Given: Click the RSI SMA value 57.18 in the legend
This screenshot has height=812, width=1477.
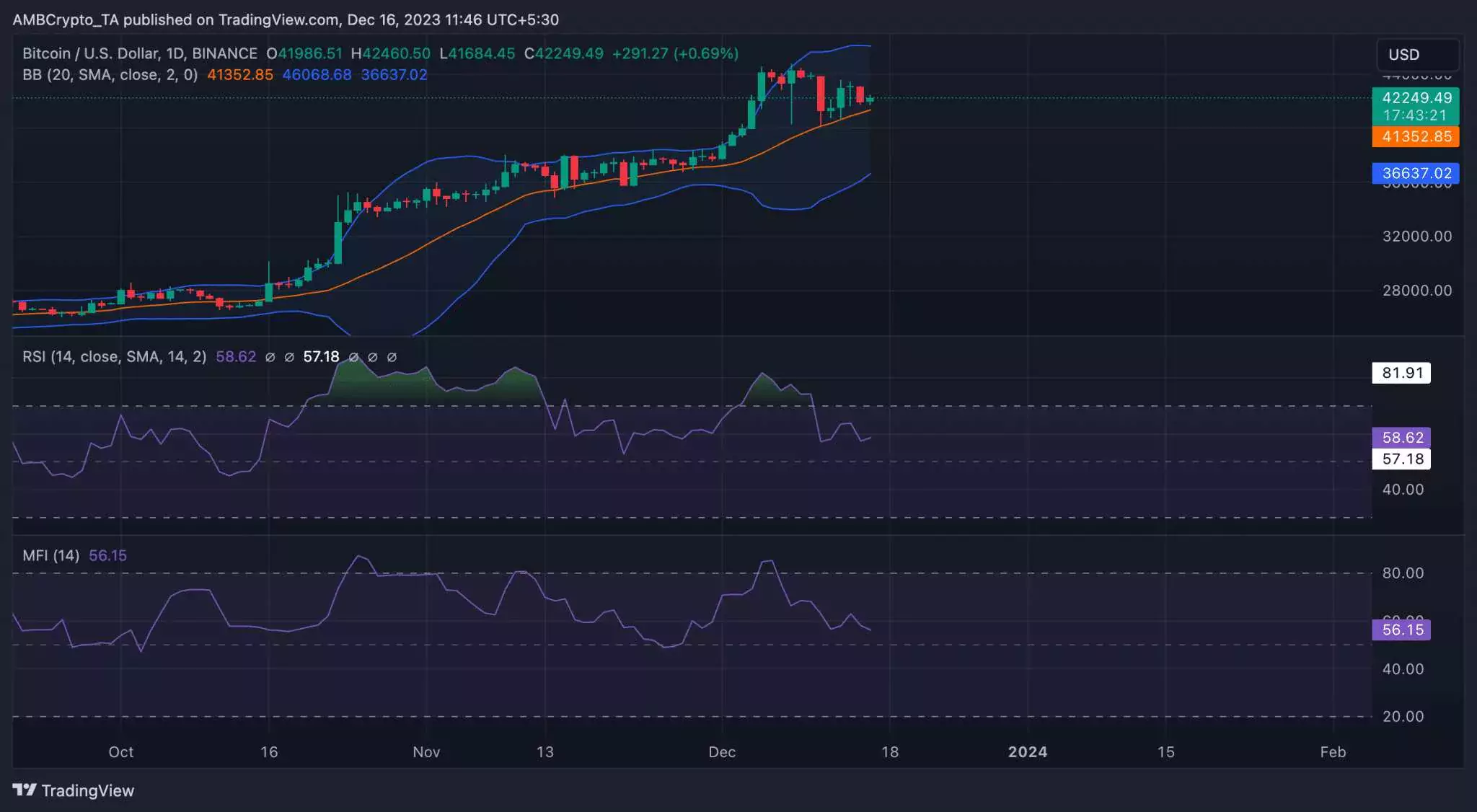Looking at the screenshot, I should pos(321,357).
